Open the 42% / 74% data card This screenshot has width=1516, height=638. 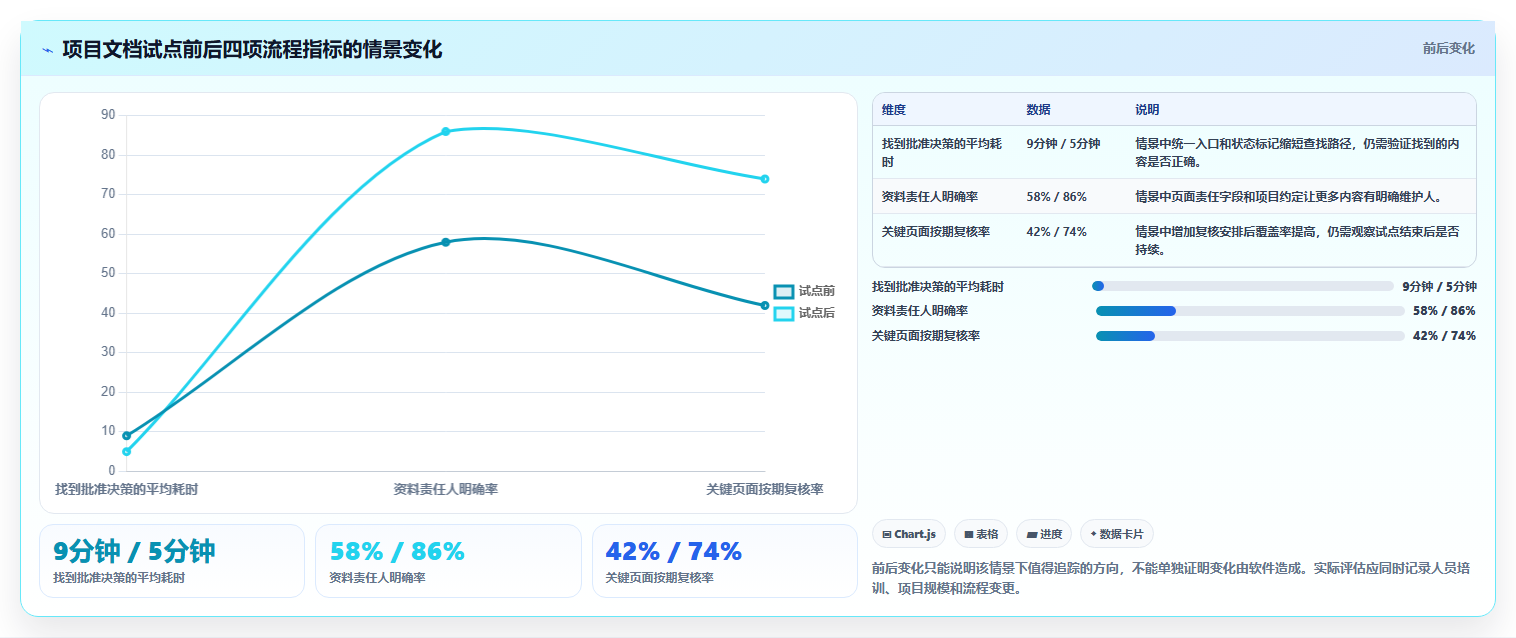[724, 561]
